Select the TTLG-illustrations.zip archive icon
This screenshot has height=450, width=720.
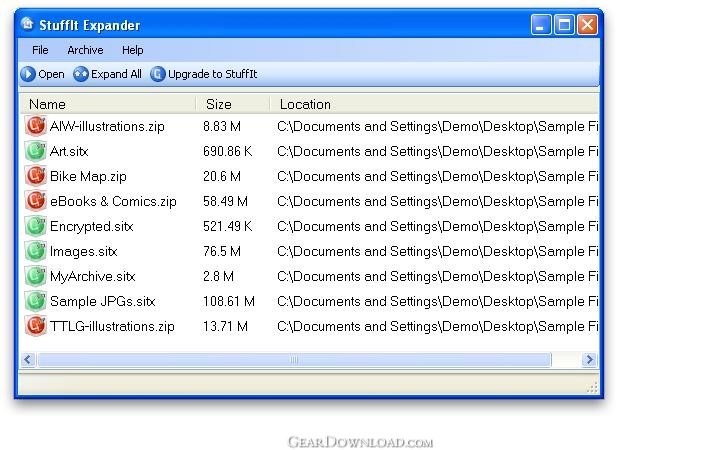[x=36, y=326]
